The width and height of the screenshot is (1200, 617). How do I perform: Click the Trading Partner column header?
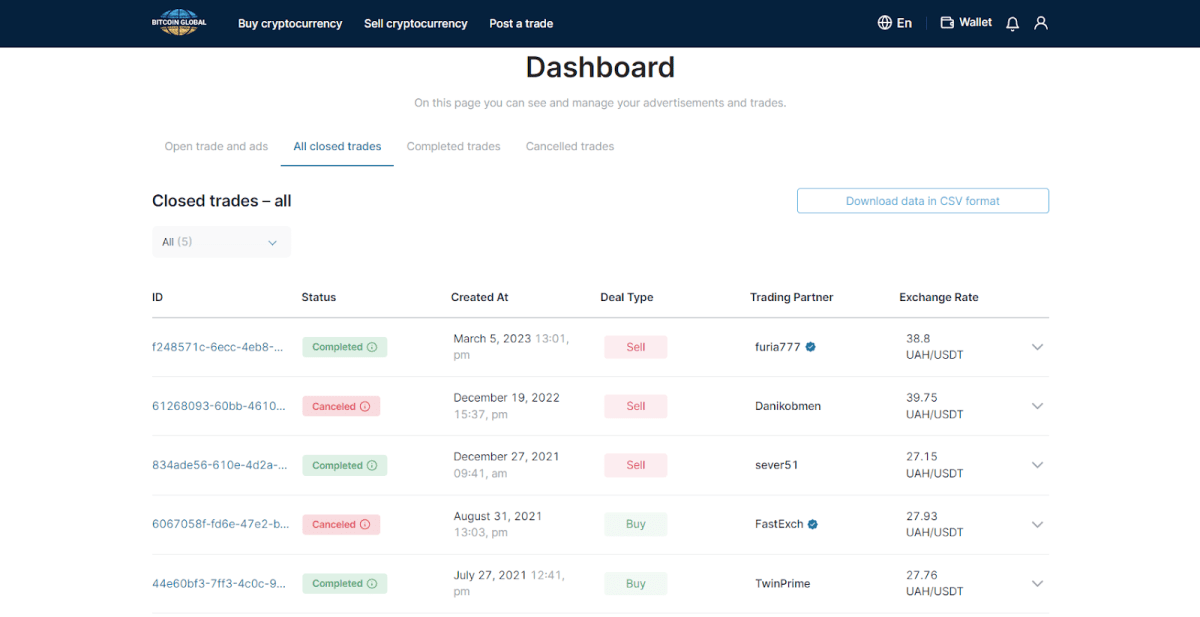[791, 297]
